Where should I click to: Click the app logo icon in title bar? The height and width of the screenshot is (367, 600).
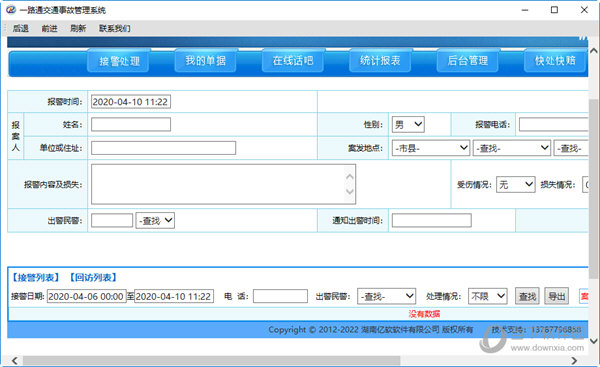click(11, 10)
